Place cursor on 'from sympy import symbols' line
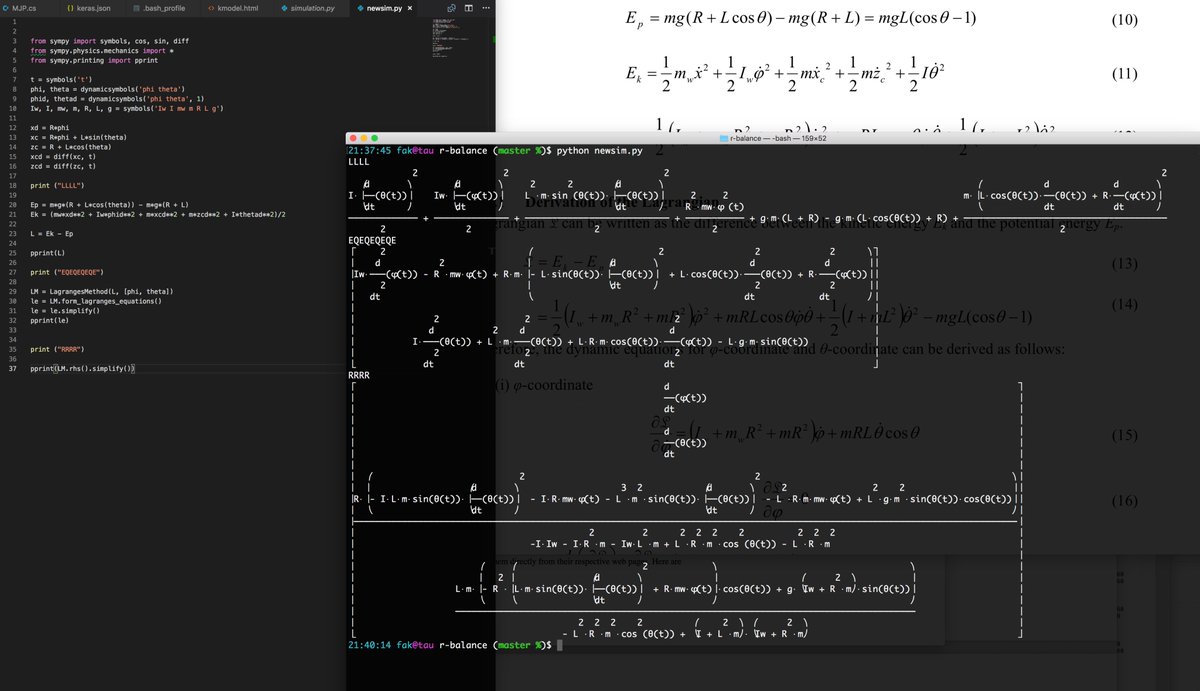 point(110,42)
